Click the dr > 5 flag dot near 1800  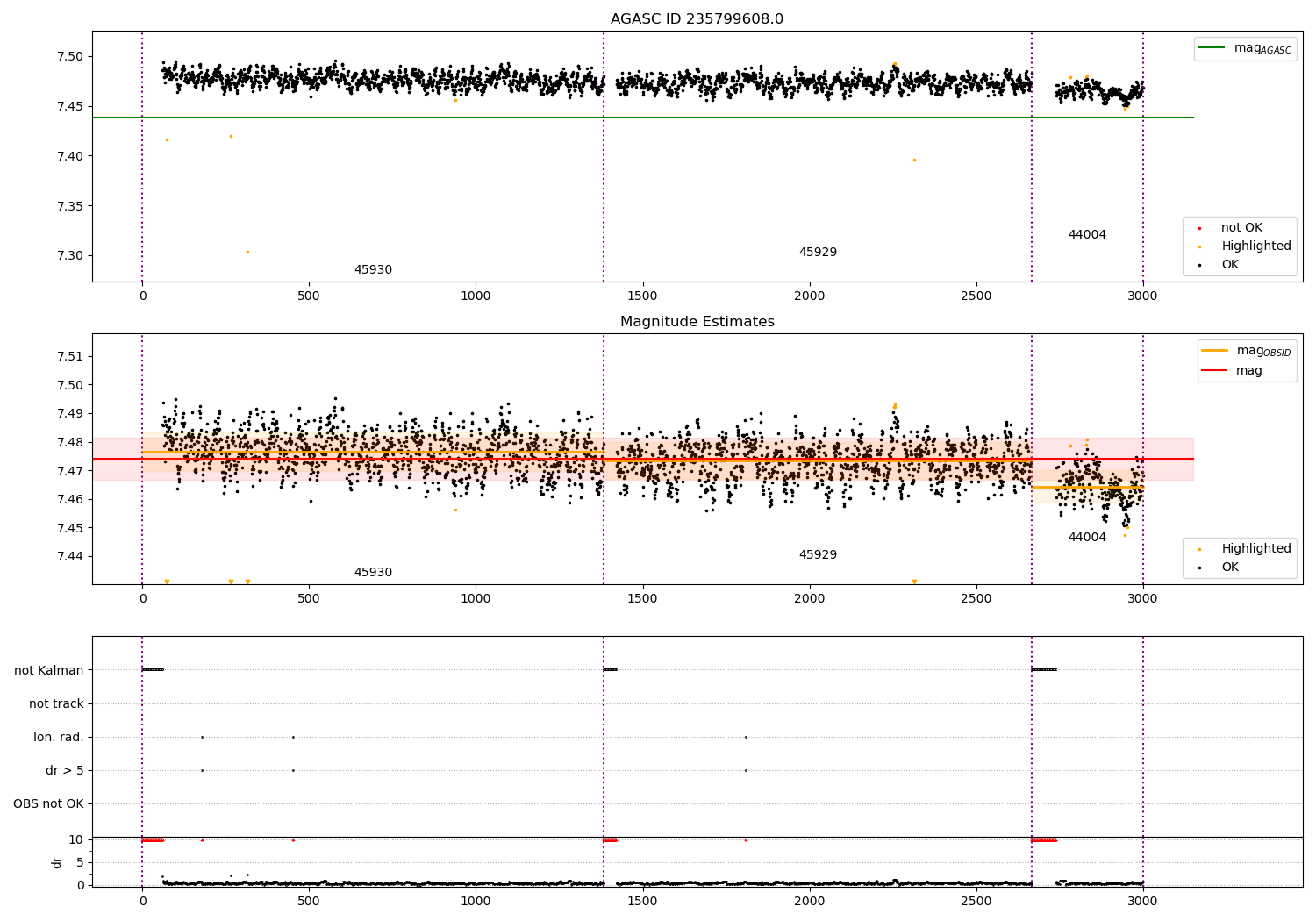coord(746,770)
